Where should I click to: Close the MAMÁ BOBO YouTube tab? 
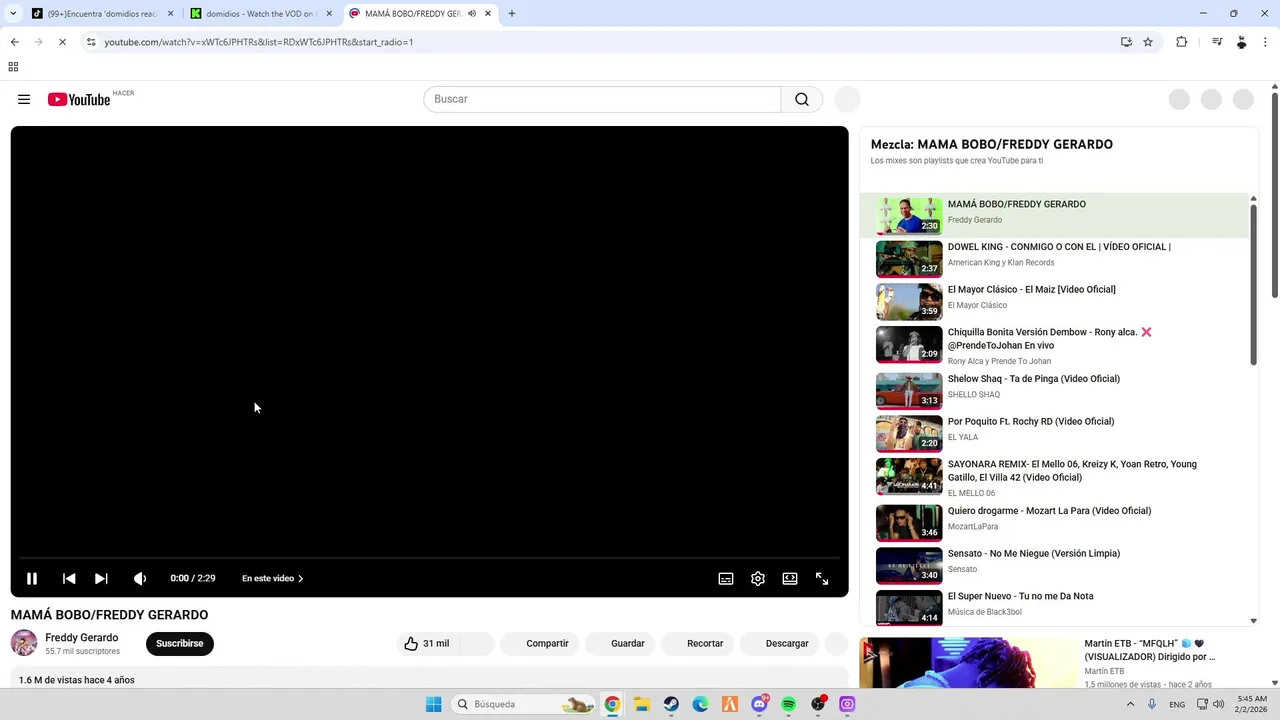click(x=488, y=14)
